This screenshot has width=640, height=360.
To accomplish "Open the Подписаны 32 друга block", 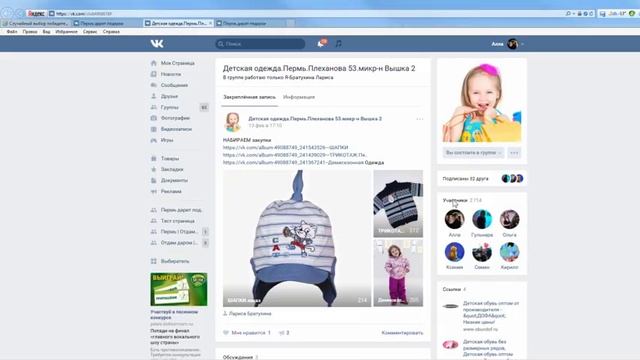I will 482,178.
